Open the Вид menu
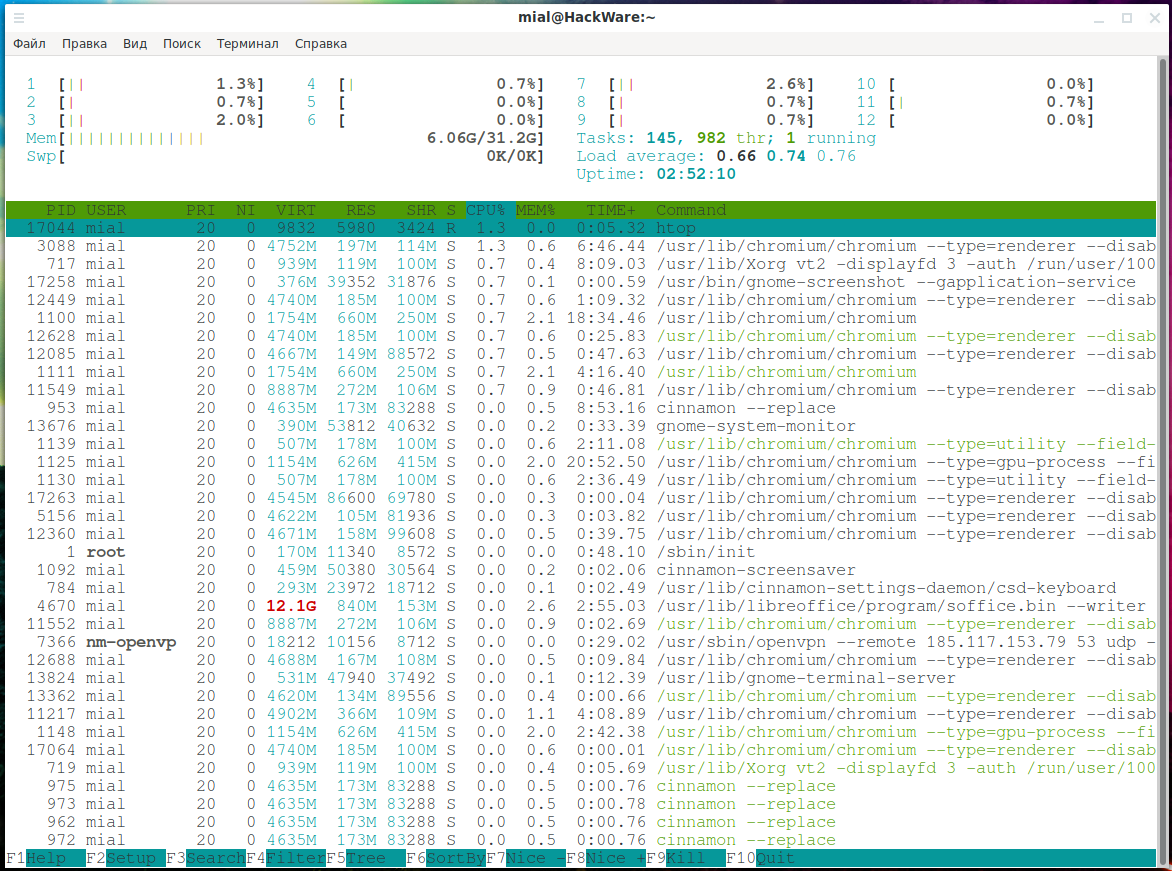This screenshot has height=871, width=1172. point(135,44)
